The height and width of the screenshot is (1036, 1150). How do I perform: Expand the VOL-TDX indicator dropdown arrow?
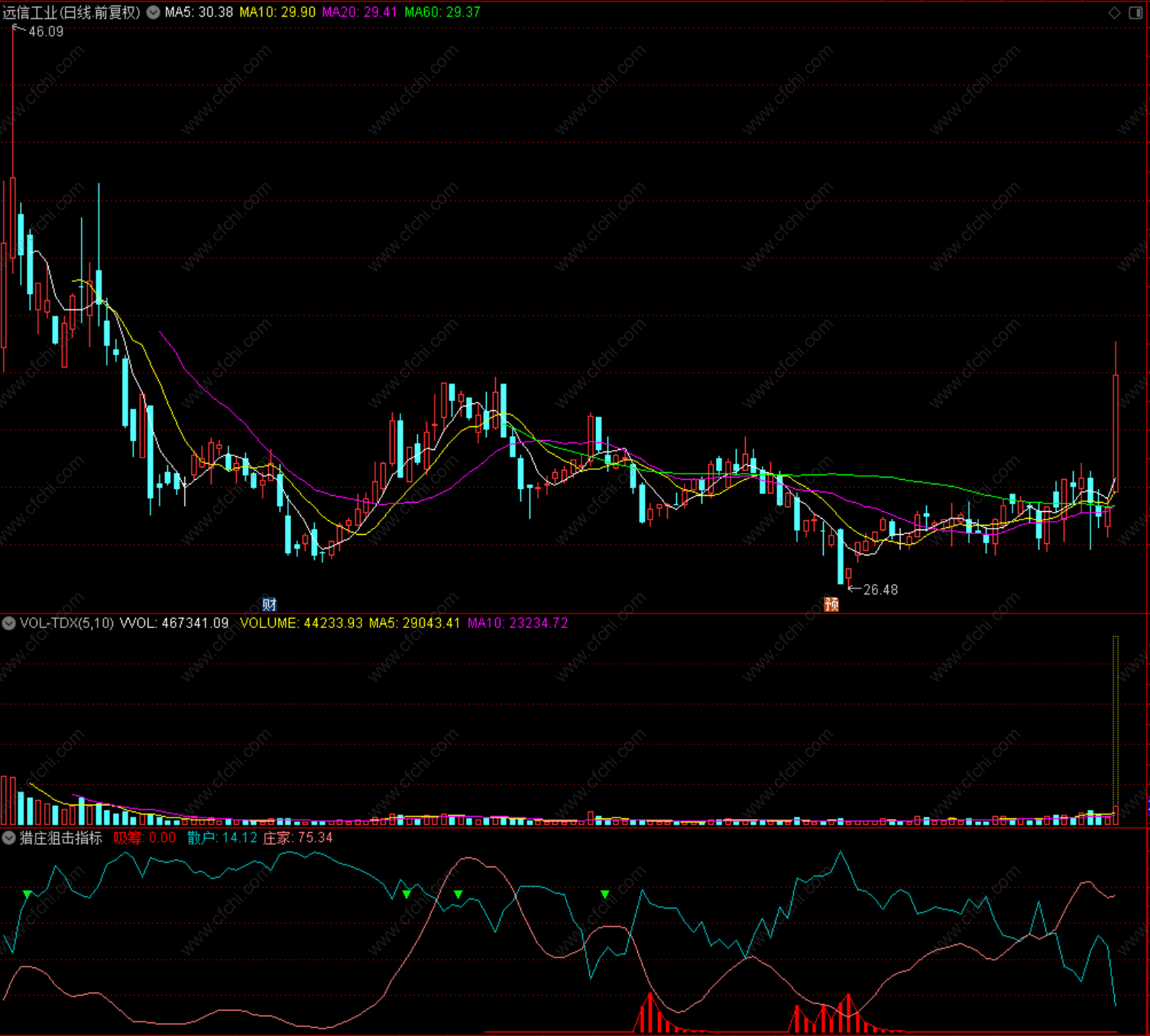pos(9,623)
